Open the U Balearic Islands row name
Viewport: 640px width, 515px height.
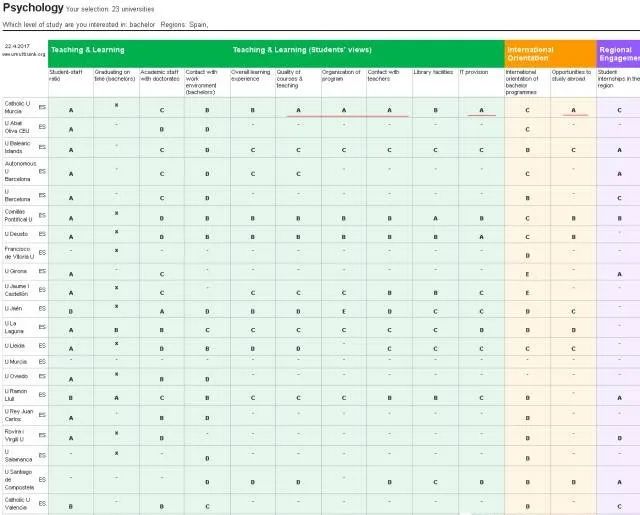[17, 147]
